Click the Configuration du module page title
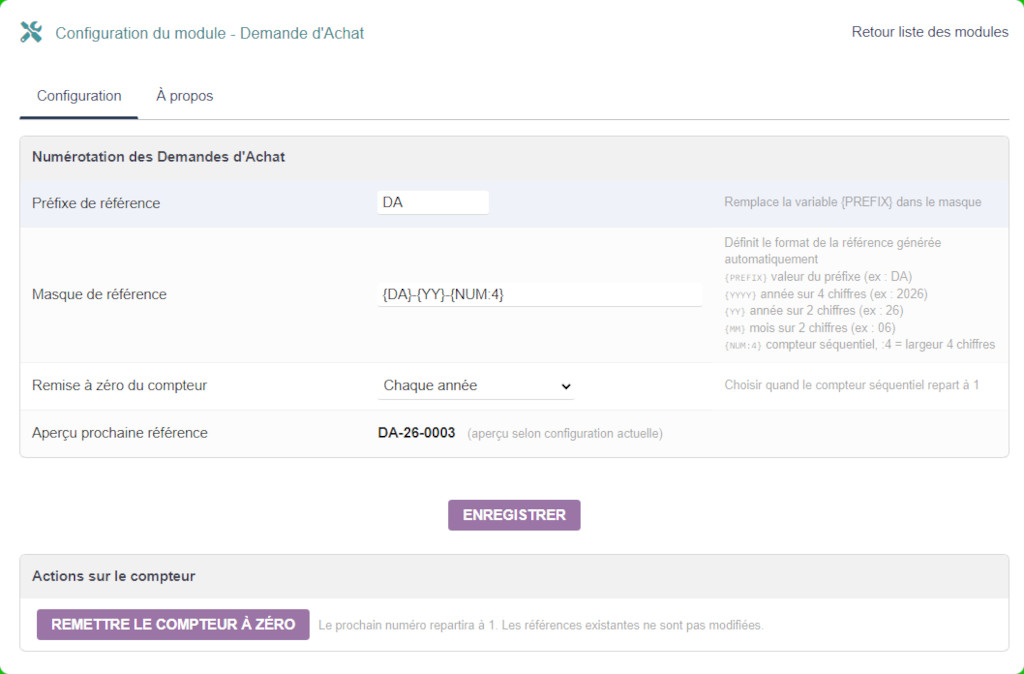This screenshot has height=674, width=1024. pyautogui.click(x=210, y=33)
